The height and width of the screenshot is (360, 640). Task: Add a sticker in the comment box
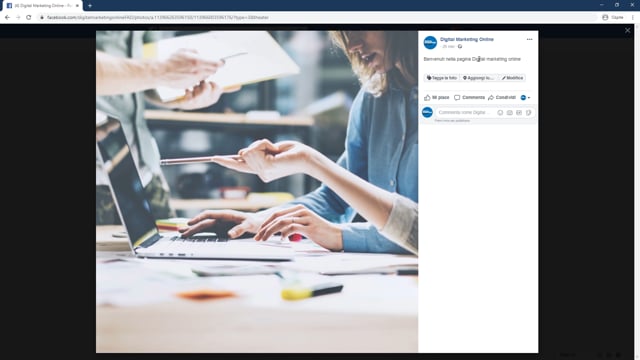(528, 113)
